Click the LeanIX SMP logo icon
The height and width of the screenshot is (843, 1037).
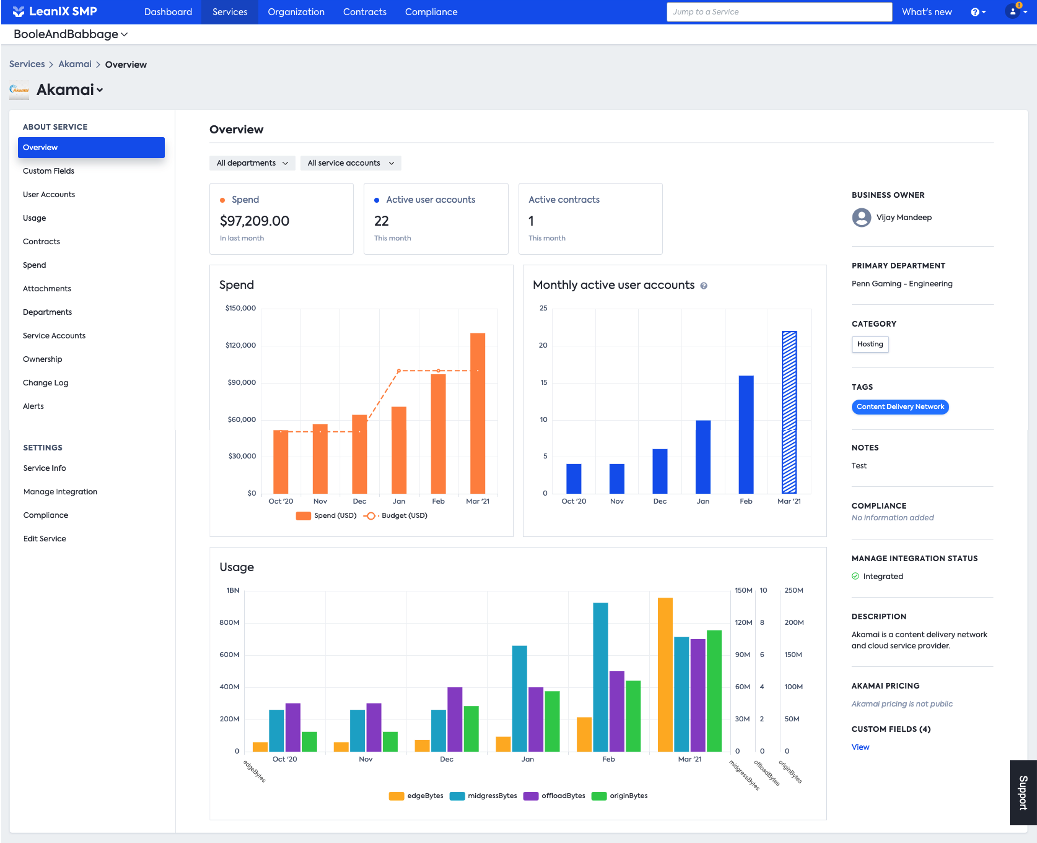[x=18, y=11]
